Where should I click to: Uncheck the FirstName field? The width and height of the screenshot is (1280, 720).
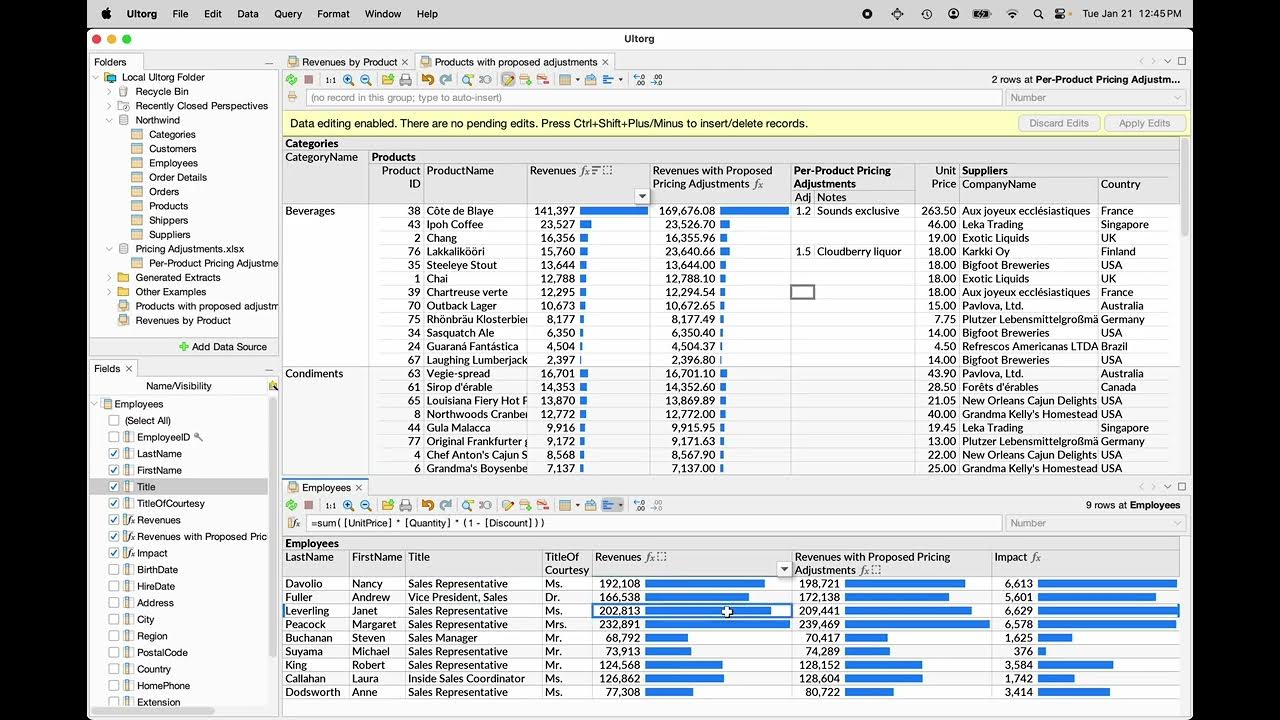(x=114, y=470)
